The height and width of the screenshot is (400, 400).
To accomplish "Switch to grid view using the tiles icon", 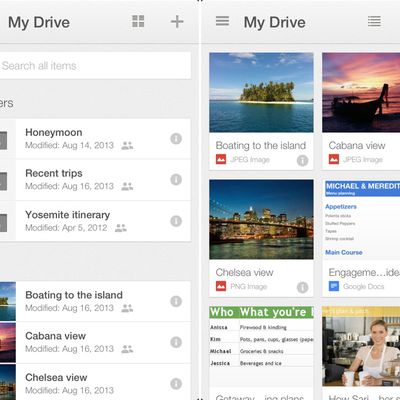I will click(138, 21).
